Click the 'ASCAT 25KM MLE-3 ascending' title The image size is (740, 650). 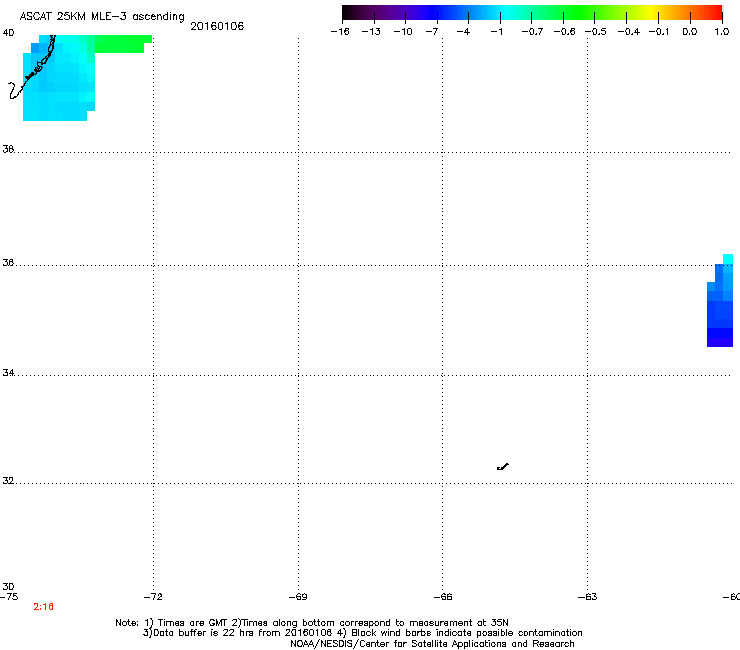point(102,17)
